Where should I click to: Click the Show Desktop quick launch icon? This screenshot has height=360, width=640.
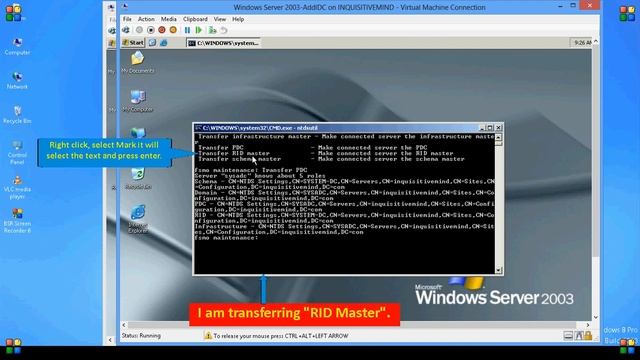[152, 42]
